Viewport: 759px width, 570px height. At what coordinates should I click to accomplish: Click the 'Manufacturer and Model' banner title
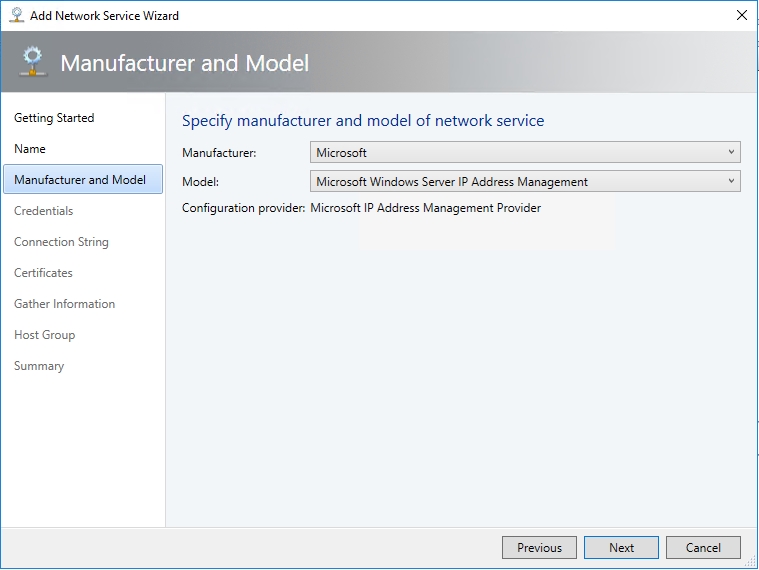click(184, 63)
